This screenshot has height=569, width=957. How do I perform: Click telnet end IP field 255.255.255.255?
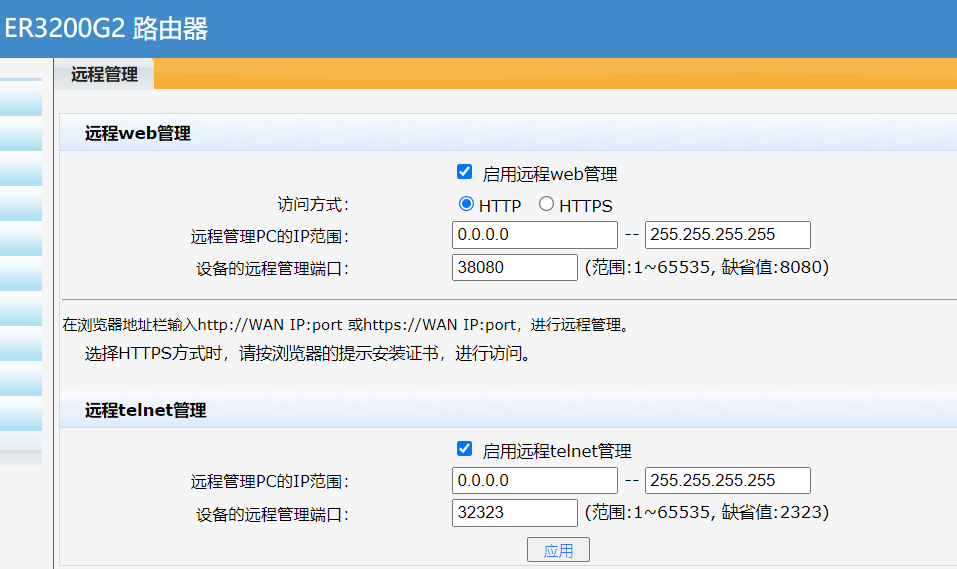pyautogui.click(x=728, y=480)
